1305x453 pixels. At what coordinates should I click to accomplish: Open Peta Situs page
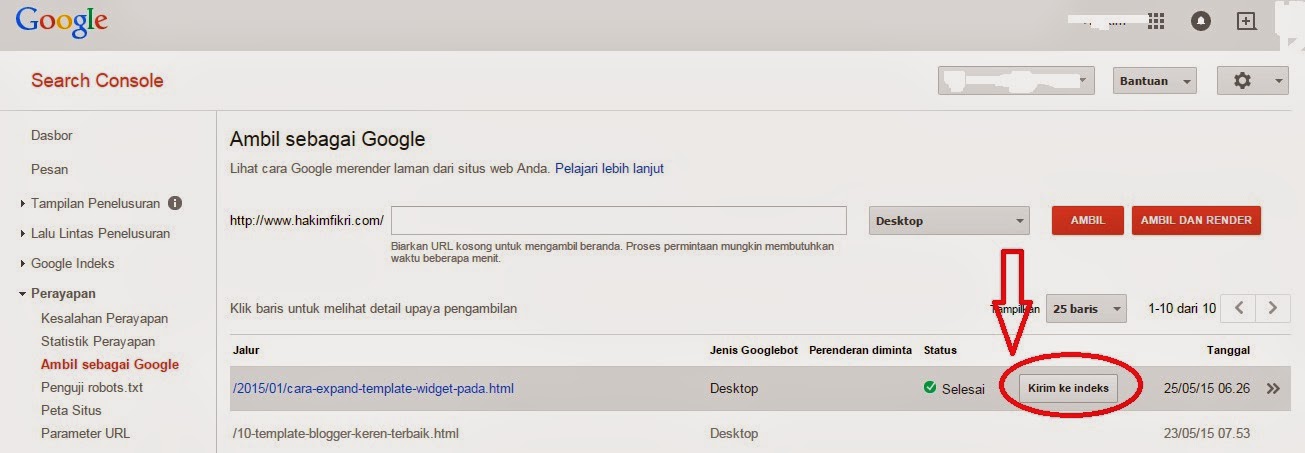[71, 410]
